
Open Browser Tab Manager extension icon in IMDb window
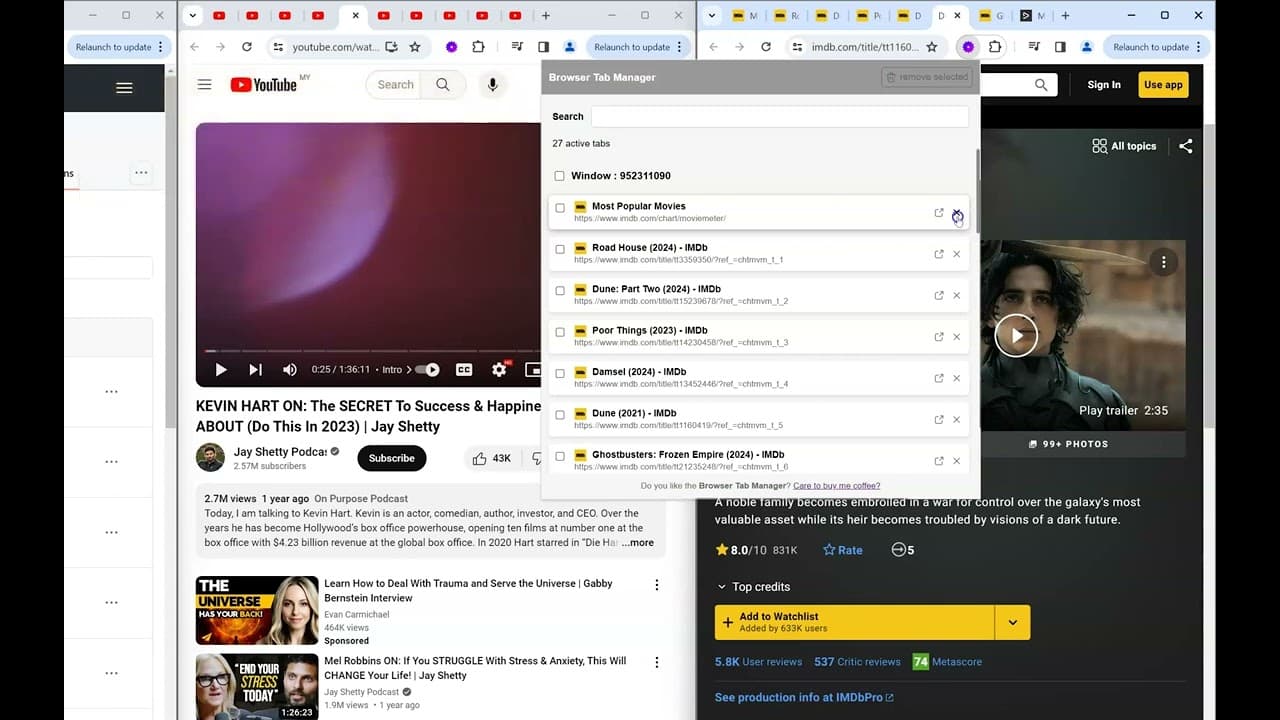968,47
